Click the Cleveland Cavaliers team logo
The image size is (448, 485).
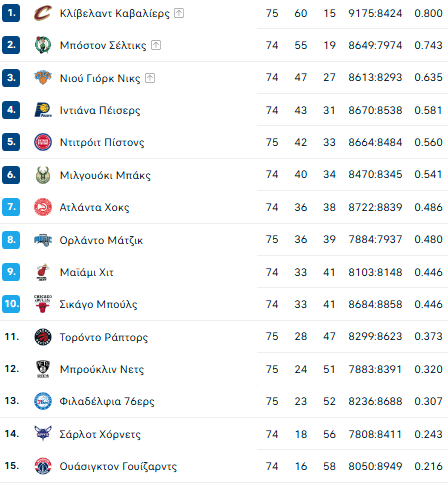tap(43, 13)
